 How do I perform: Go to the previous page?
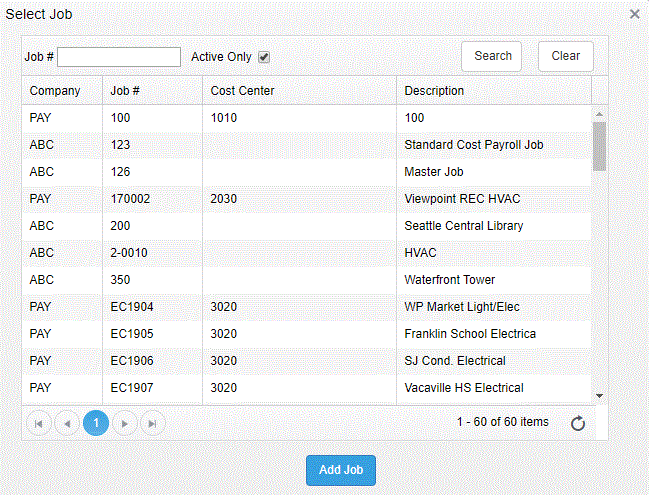coord(67,423)
